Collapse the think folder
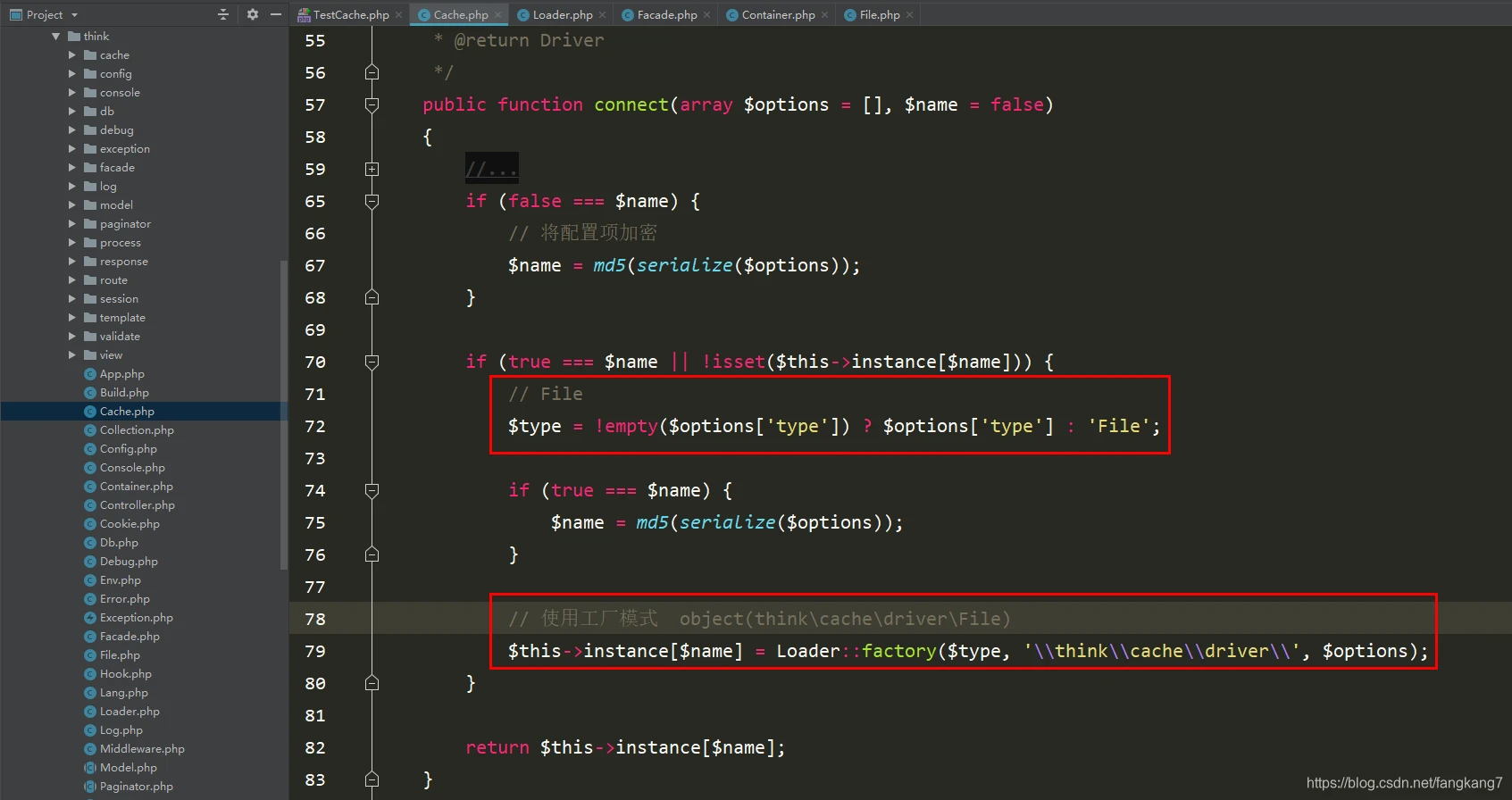1512x800 pixels. click(x=56, y=37)
